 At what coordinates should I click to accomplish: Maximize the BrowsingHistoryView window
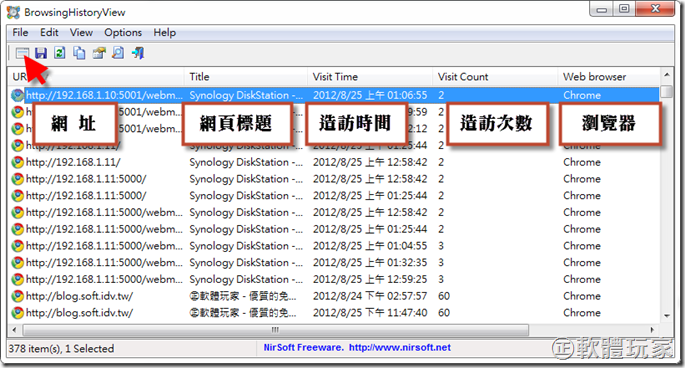coord(625,9)
